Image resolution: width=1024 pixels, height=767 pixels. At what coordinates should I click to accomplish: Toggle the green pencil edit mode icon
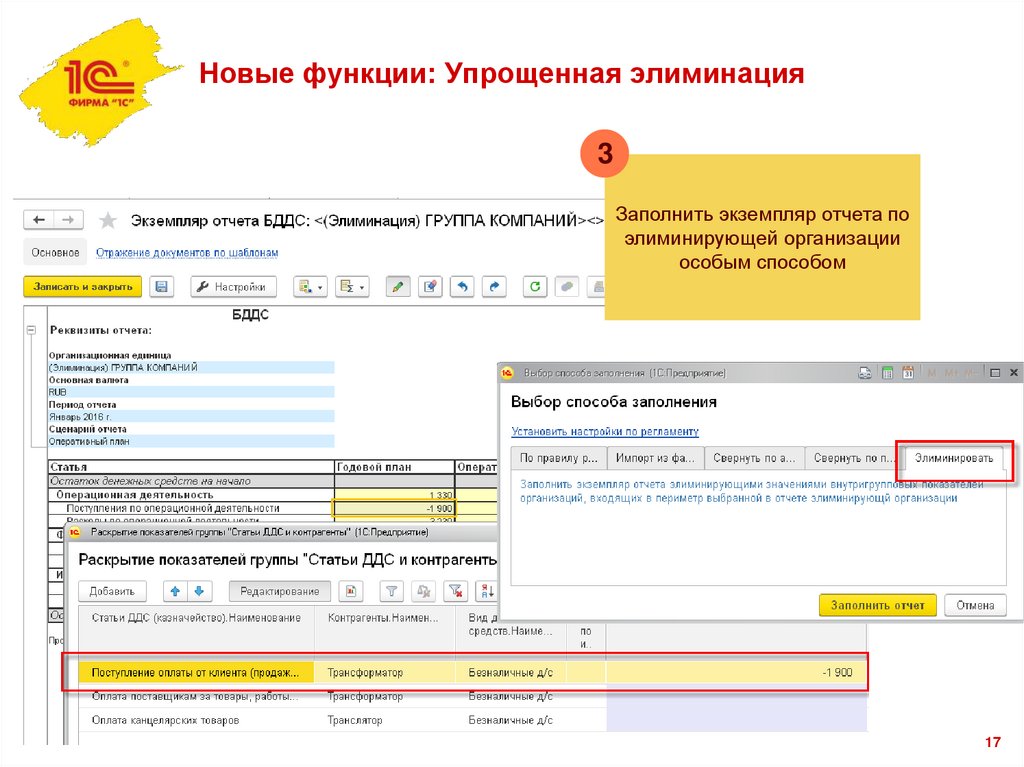point(398,287)
